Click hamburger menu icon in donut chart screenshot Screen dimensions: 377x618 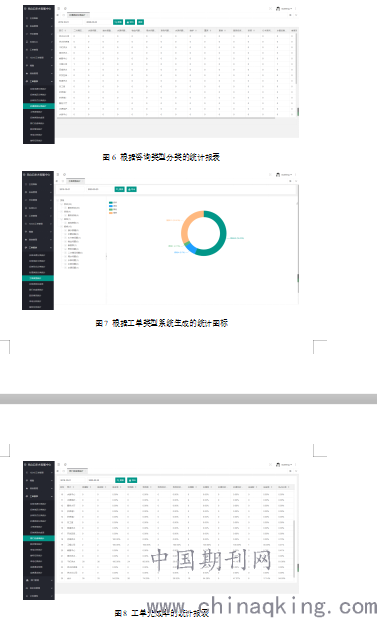(58, 175)
